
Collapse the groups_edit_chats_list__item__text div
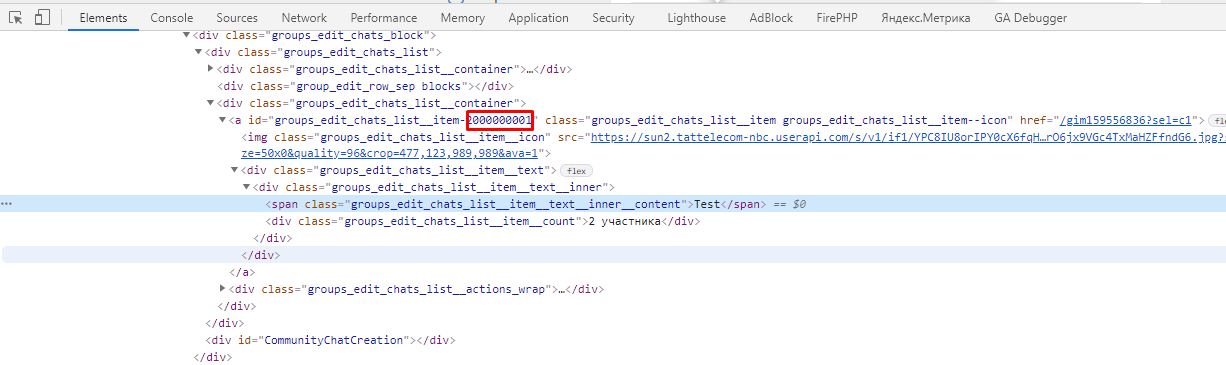point(234,171)
